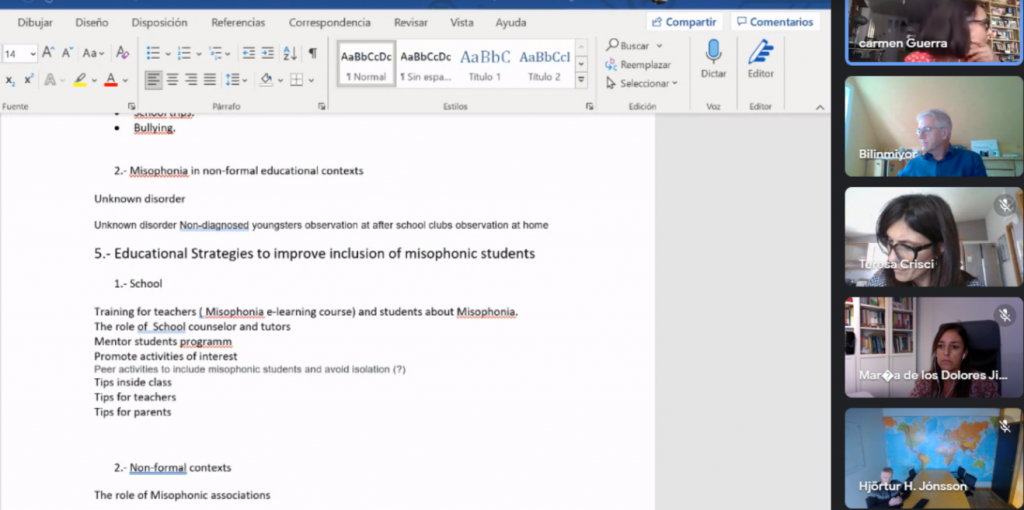Select the Teresa Crisci video tile
This screenshot has width=1024, height=510.
click(x=934, y=237)
